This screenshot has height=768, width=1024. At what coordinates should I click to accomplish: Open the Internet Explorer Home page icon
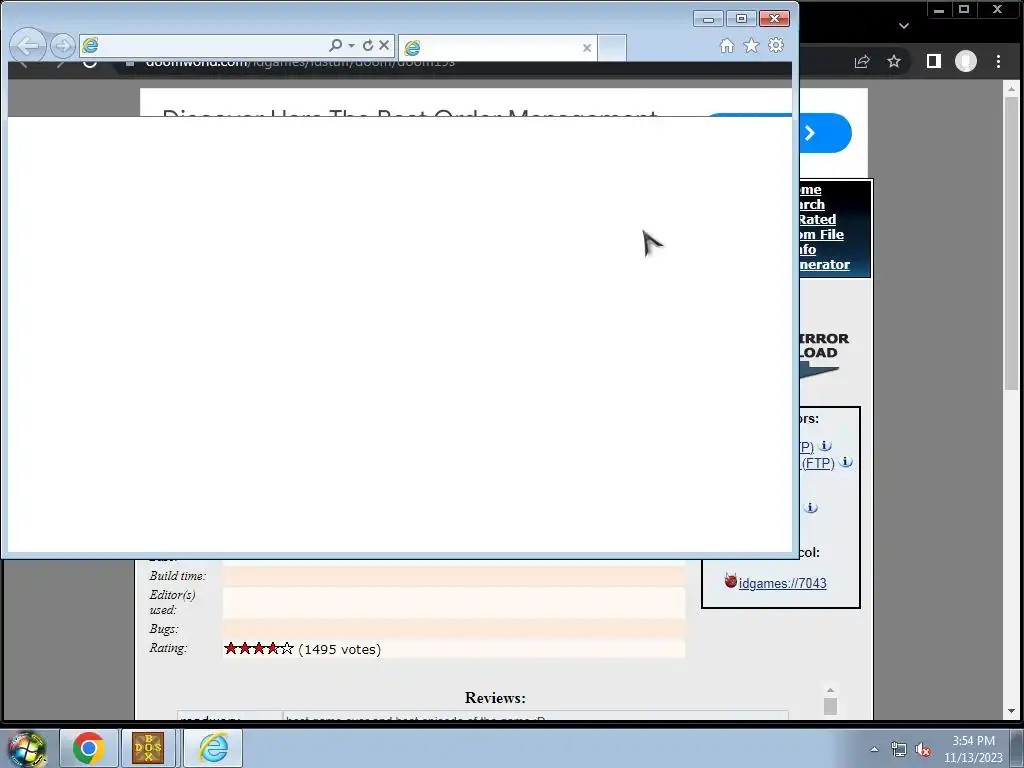tap(727, 46)
